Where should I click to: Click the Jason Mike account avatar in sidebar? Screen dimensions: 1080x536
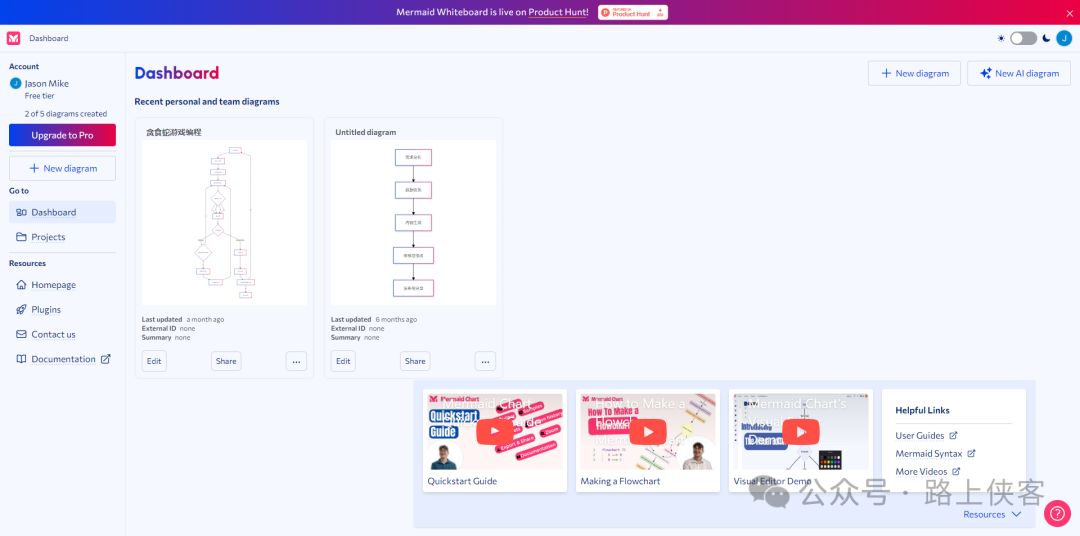click(x=16, y=83)
